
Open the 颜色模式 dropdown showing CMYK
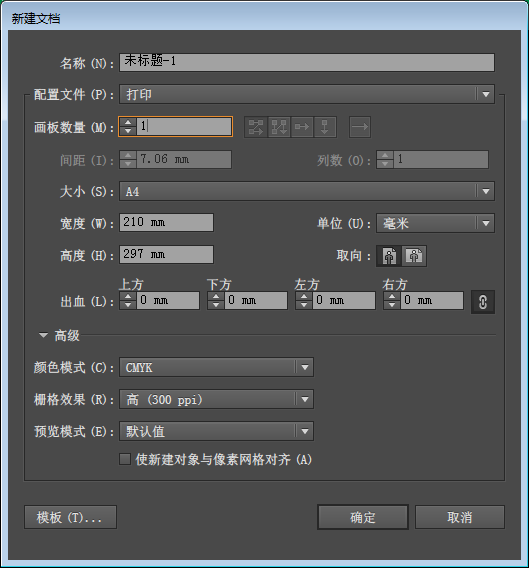[216, 367]
